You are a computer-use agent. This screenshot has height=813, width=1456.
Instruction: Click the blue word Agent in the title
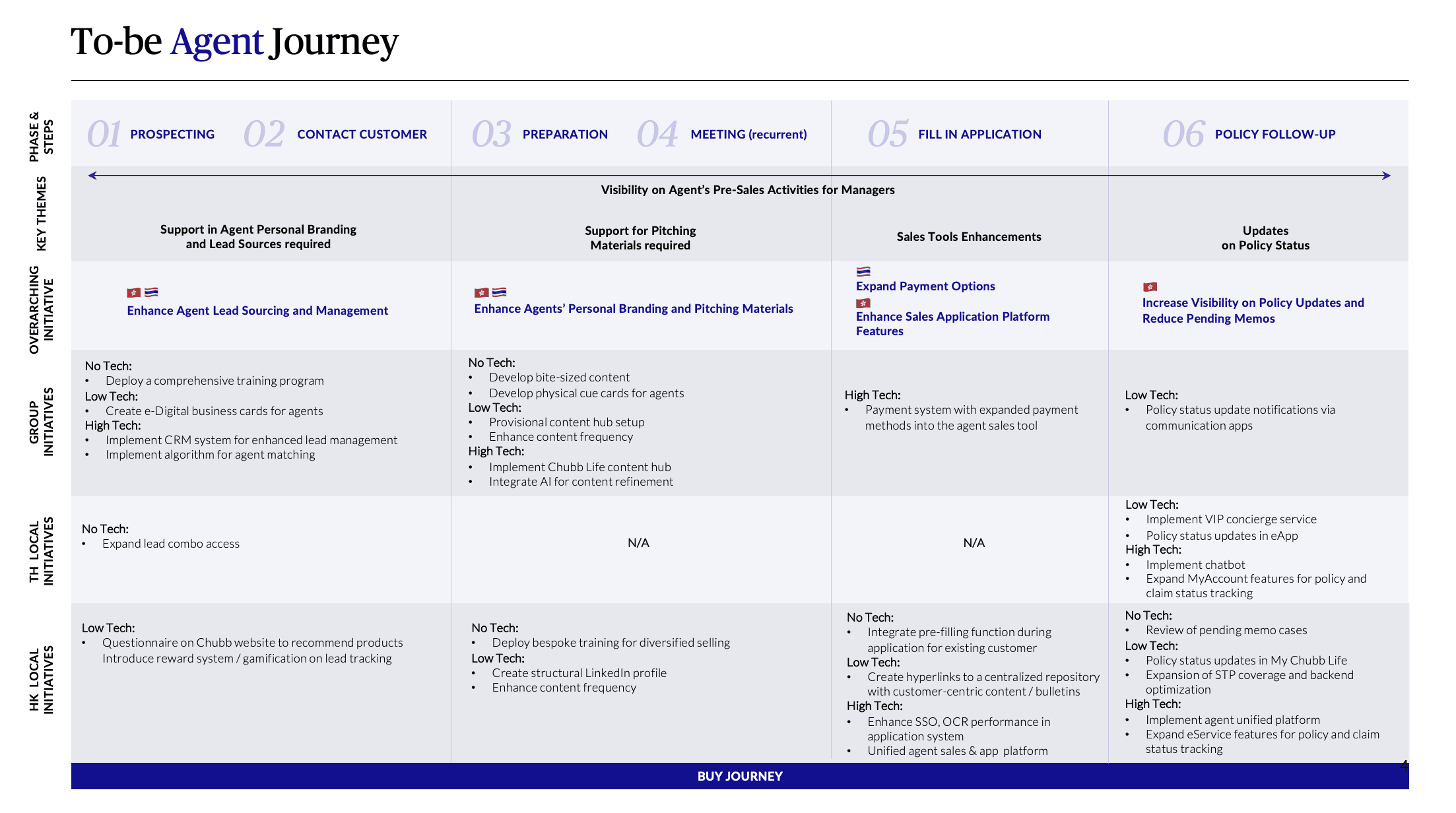(x=216, y=42)
